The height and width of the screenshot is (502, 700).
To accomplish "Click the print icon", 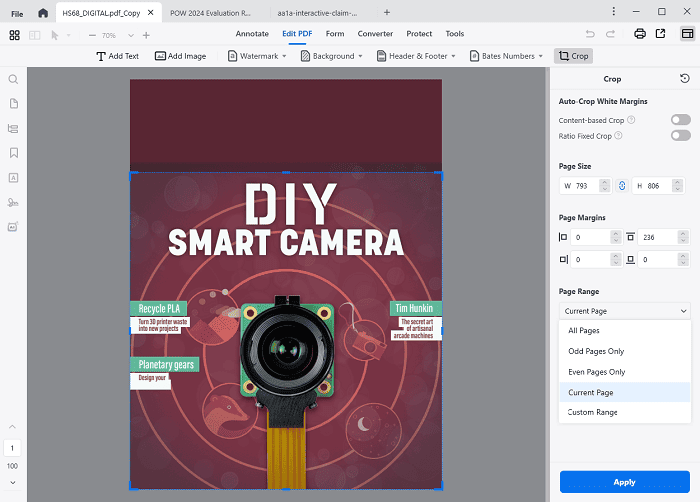I will coord(639,34).
